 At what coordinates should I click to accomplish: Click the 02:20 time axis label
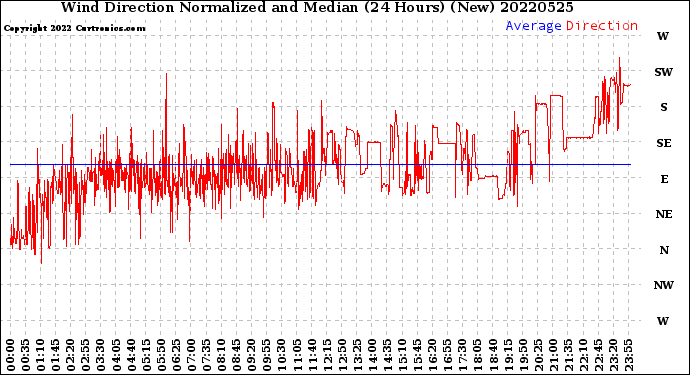coord(71,355)
